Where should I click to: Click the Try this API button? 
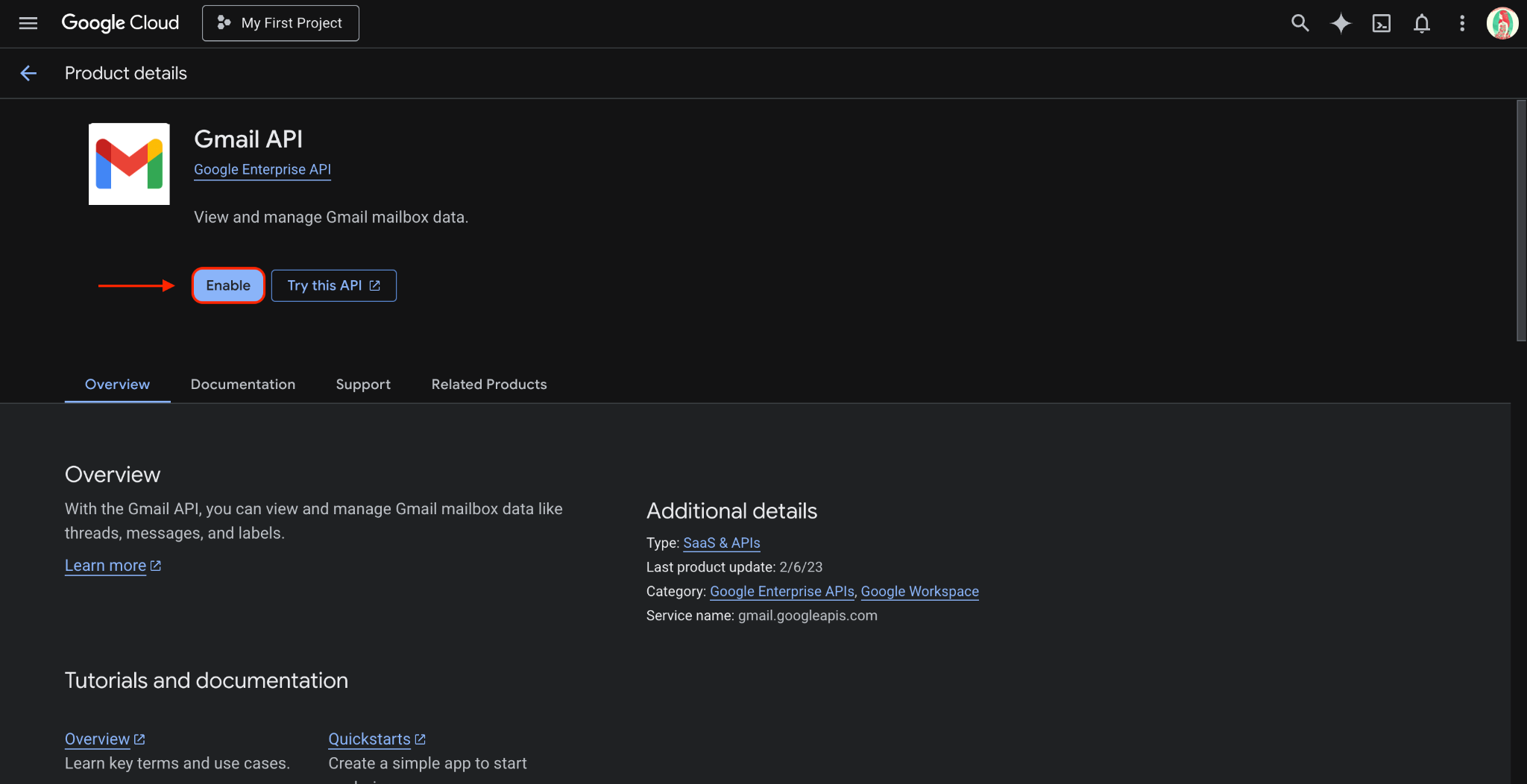click(x=333, y=285)
